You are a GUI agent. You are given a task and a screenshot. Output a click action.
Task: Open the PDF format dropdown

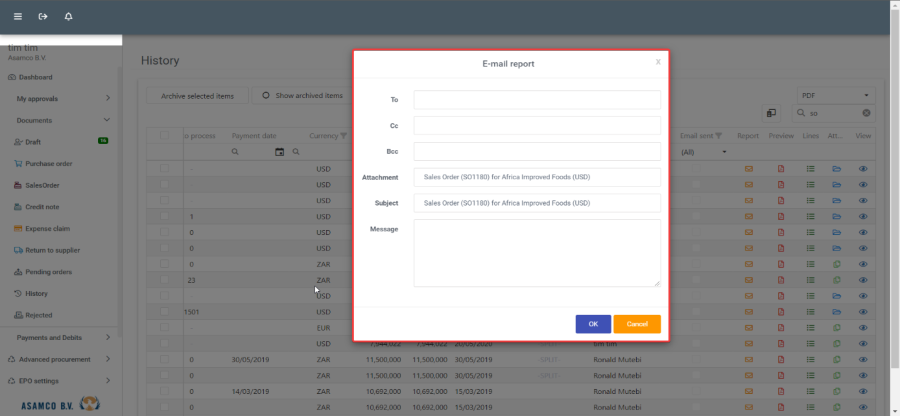[x=835, y=95]
